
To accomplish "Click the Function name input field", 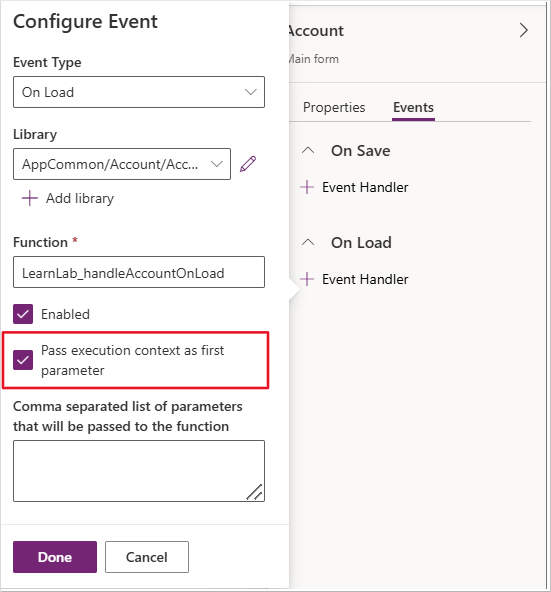I will (x=139, y=272).
